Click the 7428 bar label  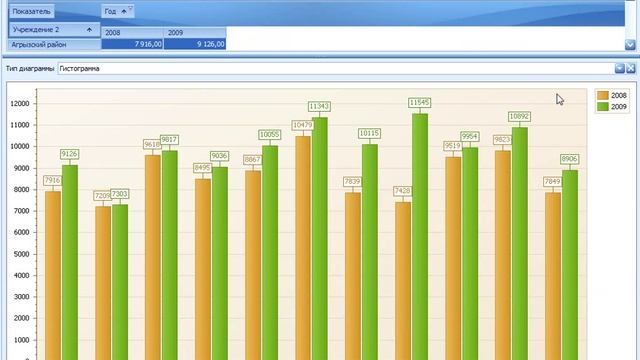[403, 191]
